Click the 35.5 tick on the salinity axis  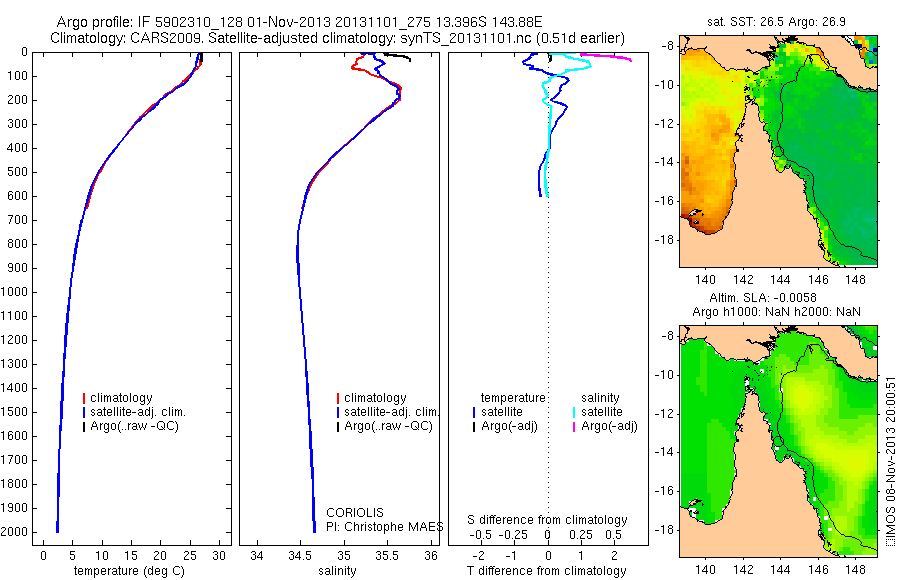pyautogui.click(x=387, y=556)
